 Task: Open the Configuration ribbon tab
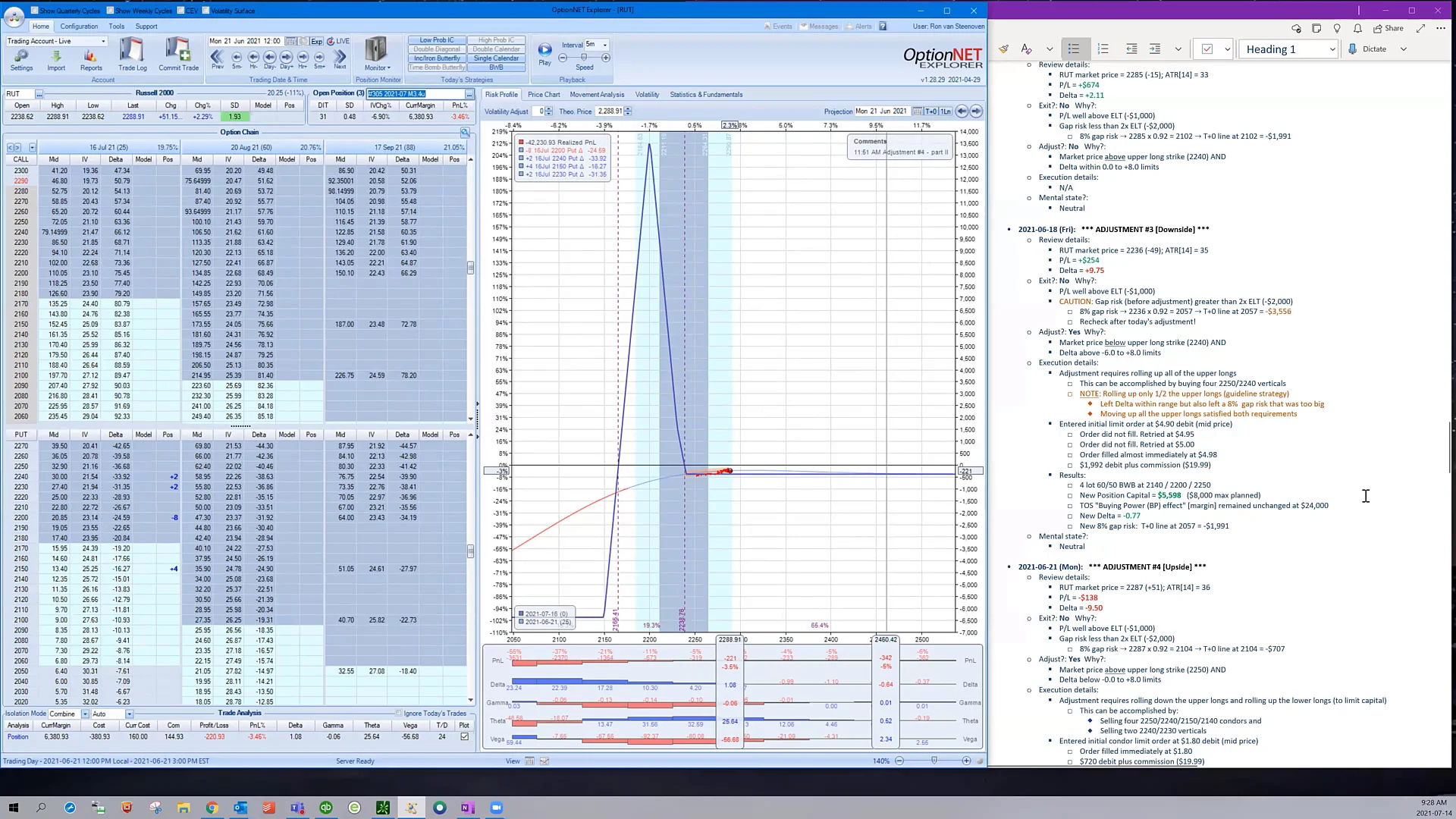pos(79,27)
